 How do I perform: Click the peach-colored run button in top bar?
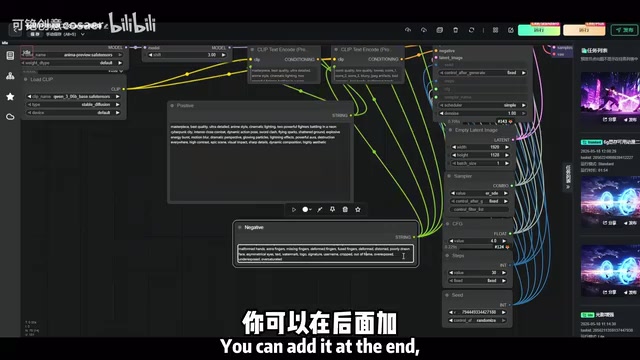pos(584,30)
